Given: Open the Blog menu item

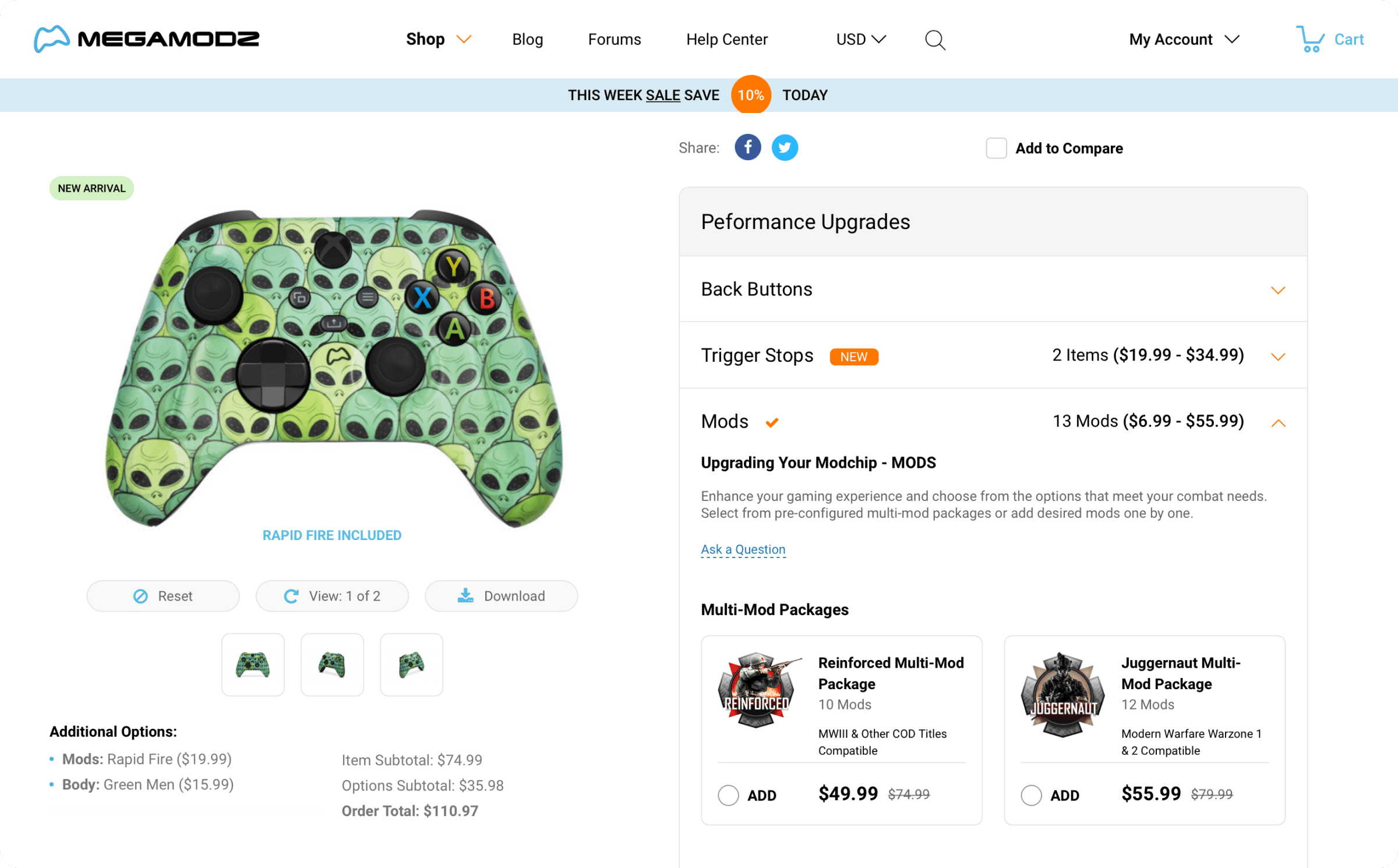Looking at the screenshot, I should (x=527, y=39).
